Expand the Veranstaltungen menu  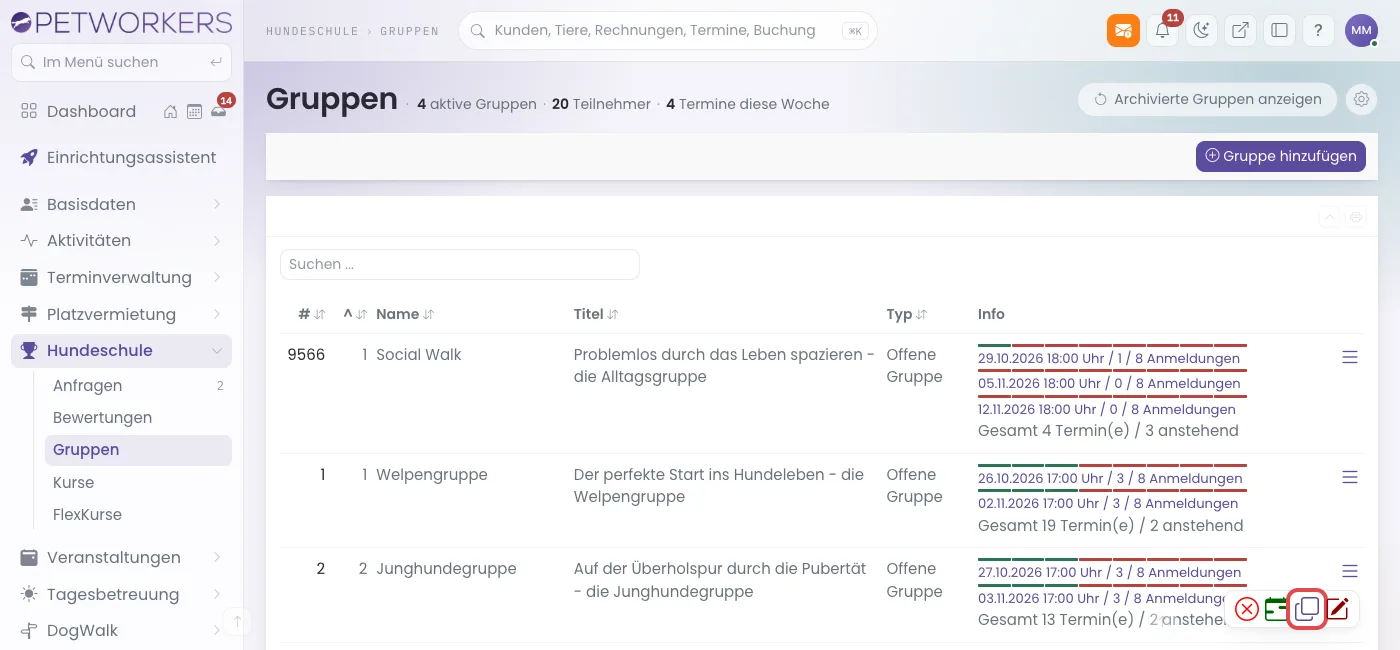click(121, 558)
